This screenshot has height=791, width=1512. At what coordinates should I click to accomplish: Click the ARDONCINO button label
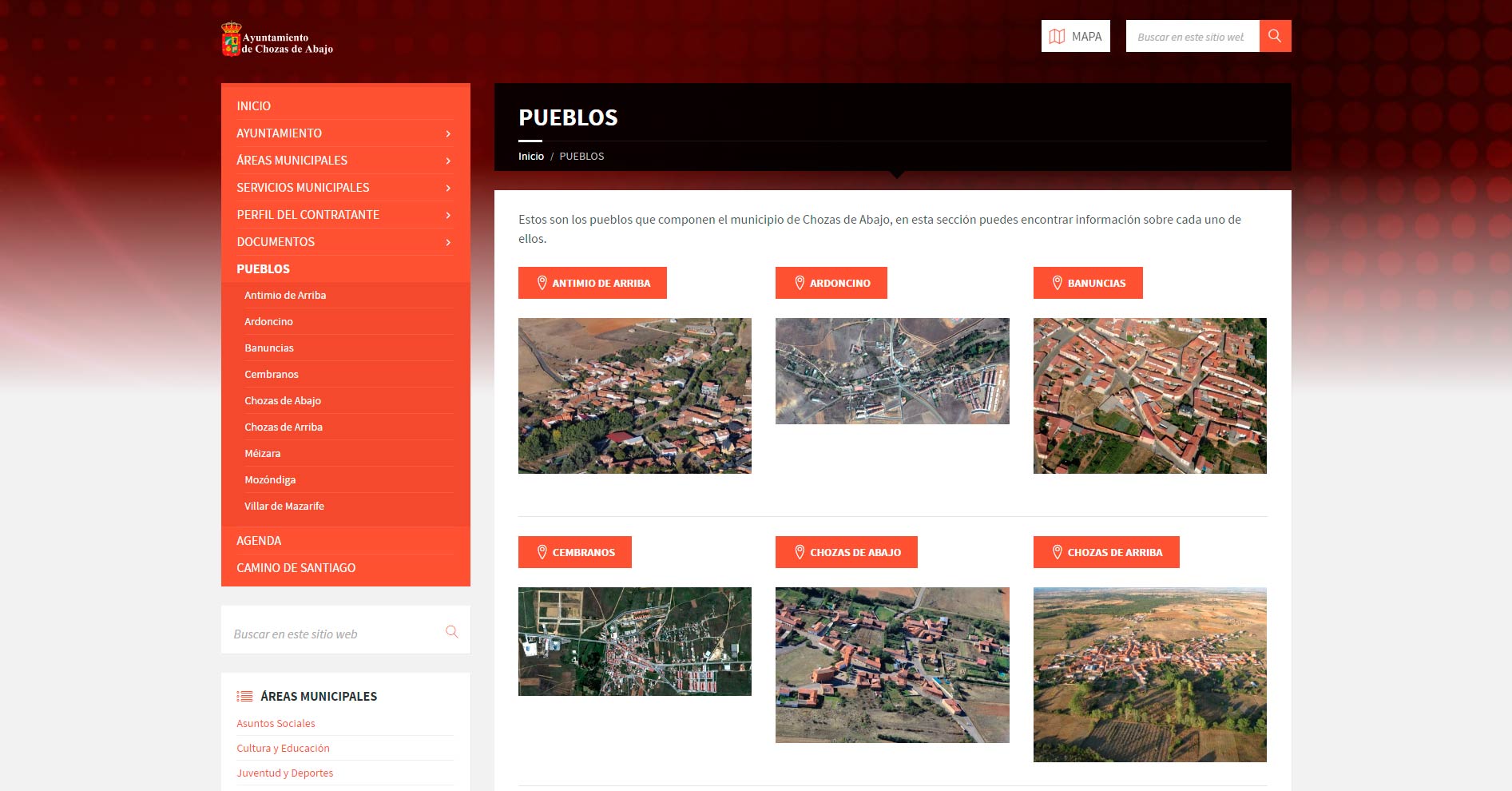pos(840,283)
